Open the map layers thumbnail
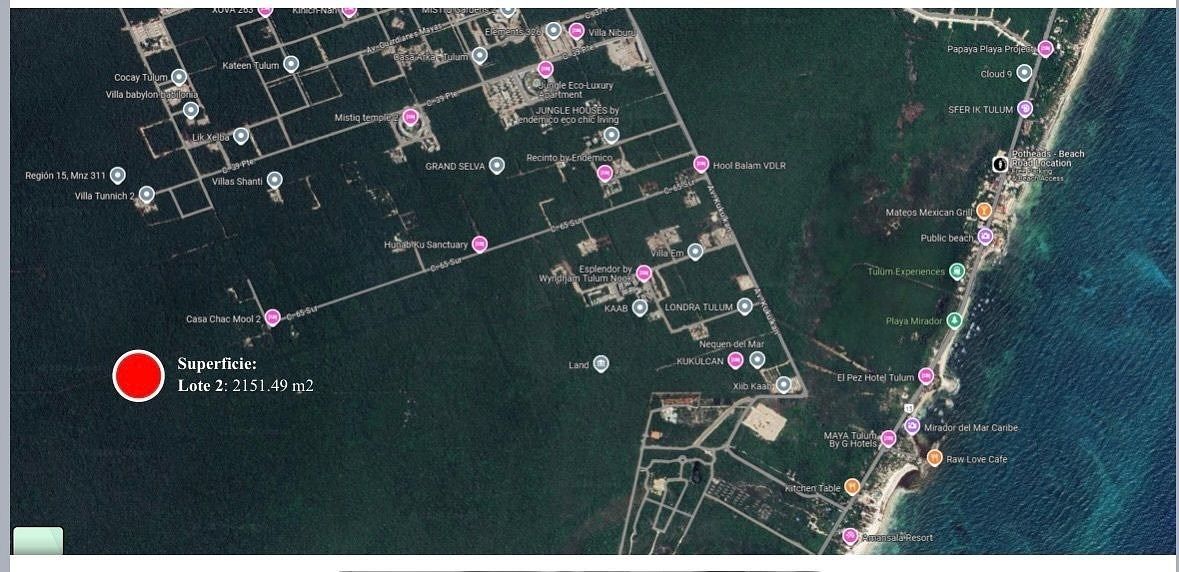1179x572 pixels. (38, 541)
